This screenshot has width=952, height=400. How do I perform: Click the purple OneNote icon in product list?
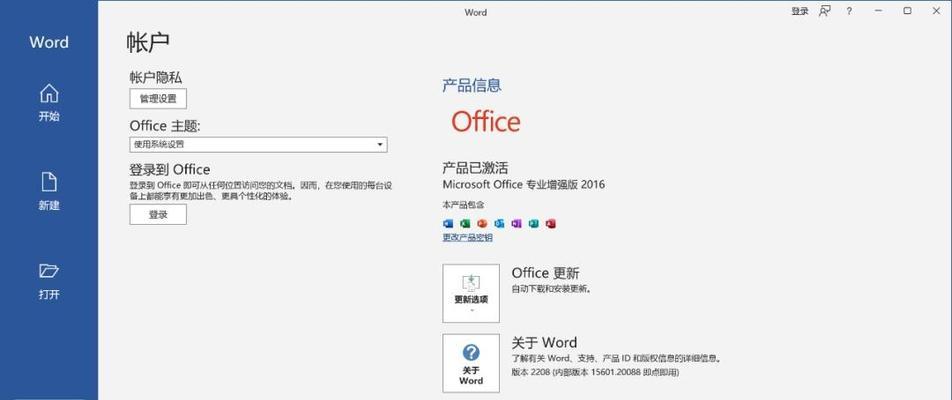[x=517, y=223]
